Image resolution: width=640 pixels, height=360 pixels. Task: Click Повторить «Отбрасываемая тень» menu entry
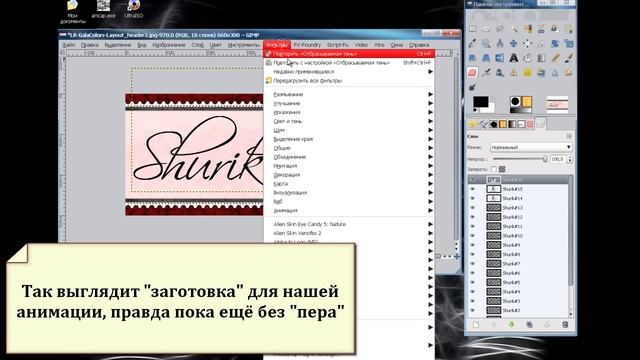349,54
